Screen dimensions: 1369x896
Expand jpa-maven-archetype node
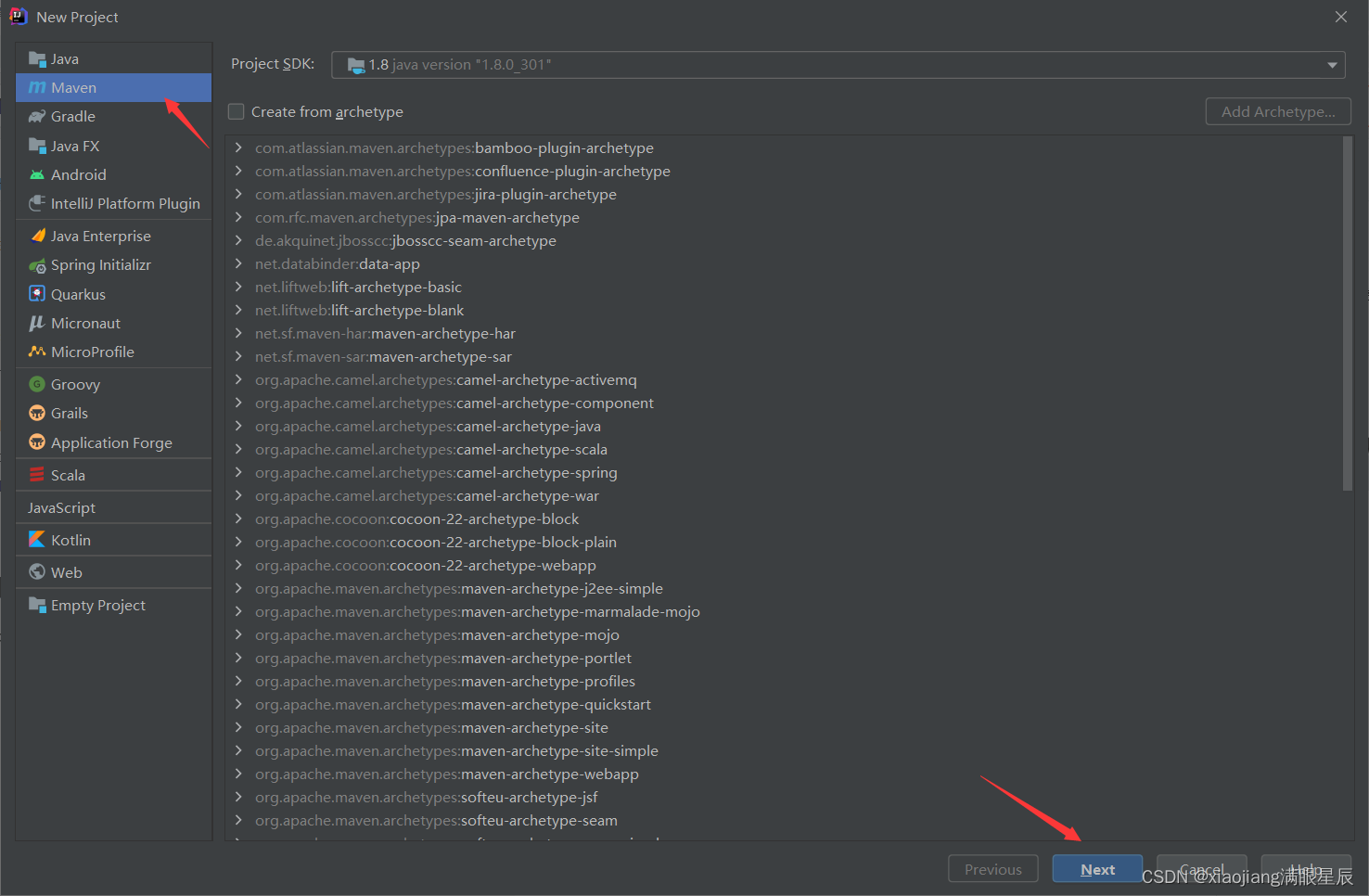[238, 217]
